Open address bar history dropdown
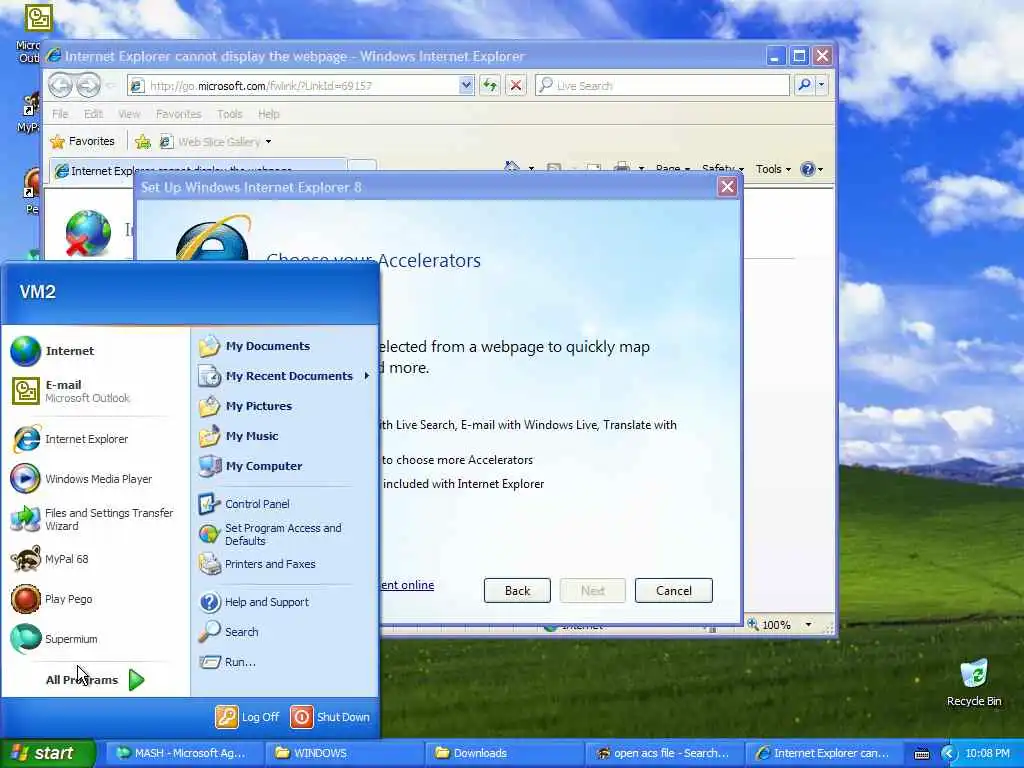Image resolution: width=1024 pixels, height=768 pixels. click(466, 86)
